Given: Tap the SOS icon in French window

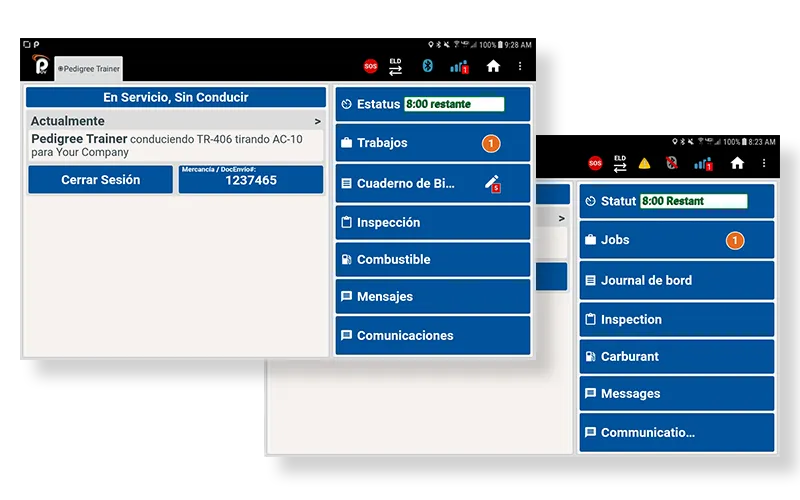Looking at the screenshot, I should point(595,163).
